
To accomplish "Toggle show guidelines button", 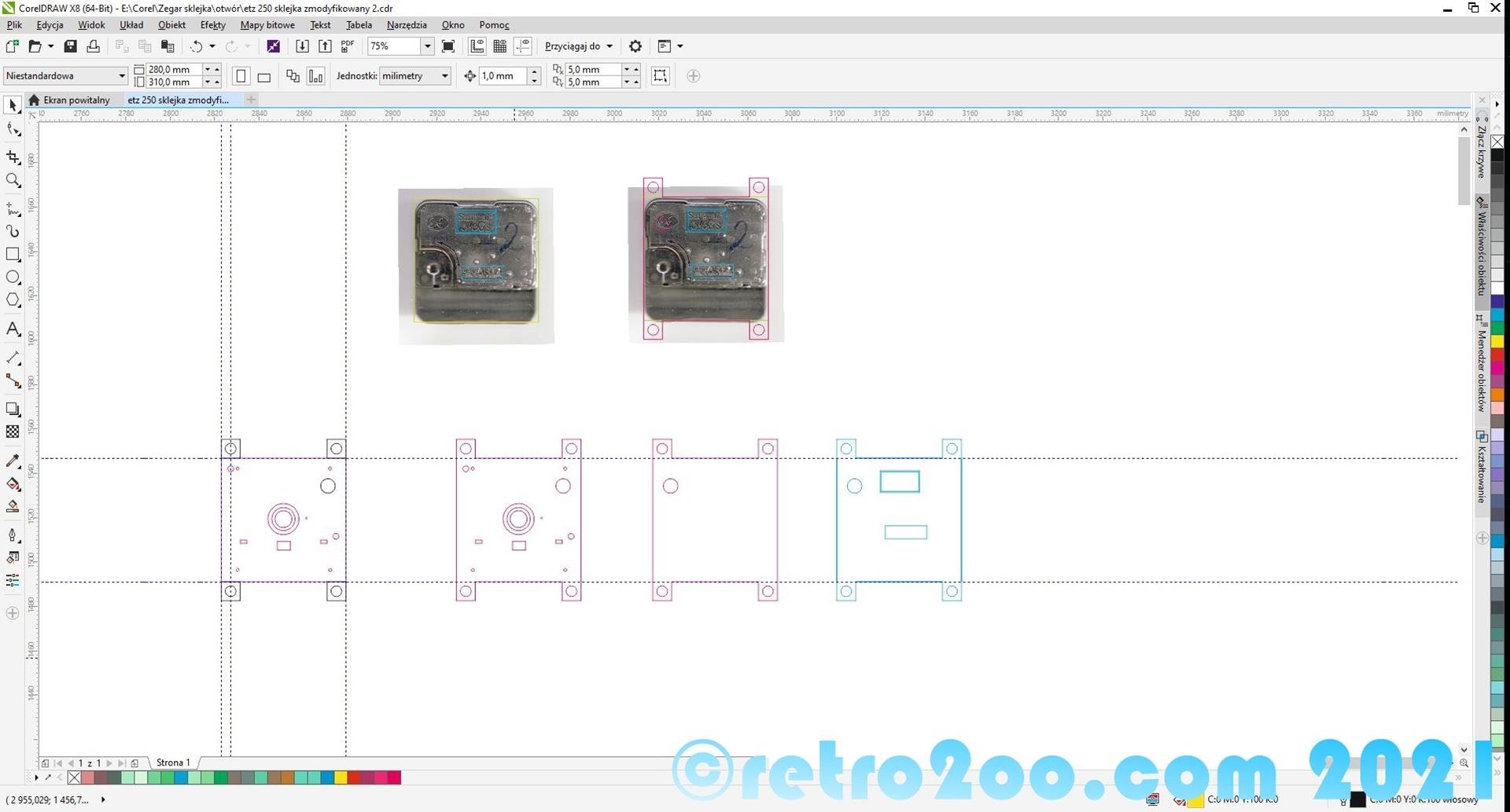I will click(522, 46).
